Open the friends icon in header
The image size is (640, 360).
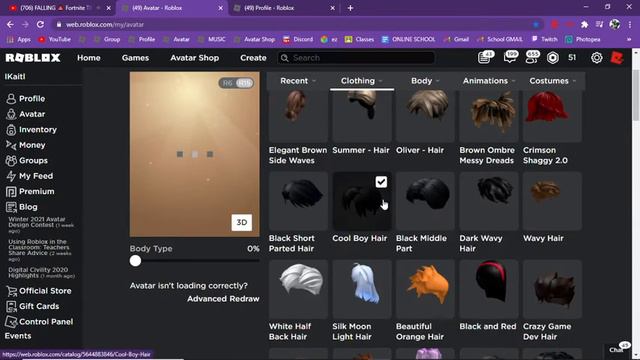click(532, 58)
